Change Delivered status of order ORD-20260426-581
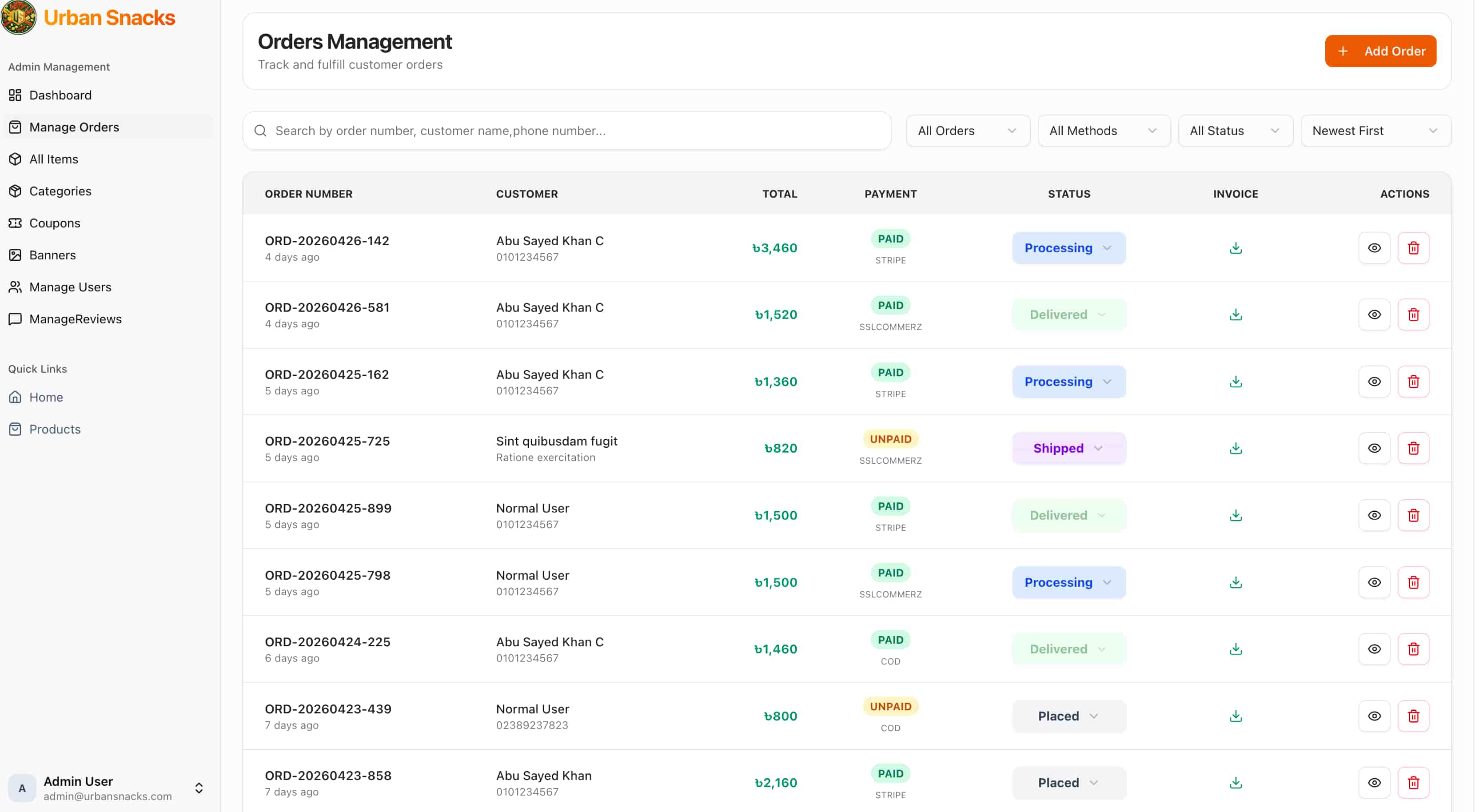This screenshot has width=1475, height=812. 1068,314
